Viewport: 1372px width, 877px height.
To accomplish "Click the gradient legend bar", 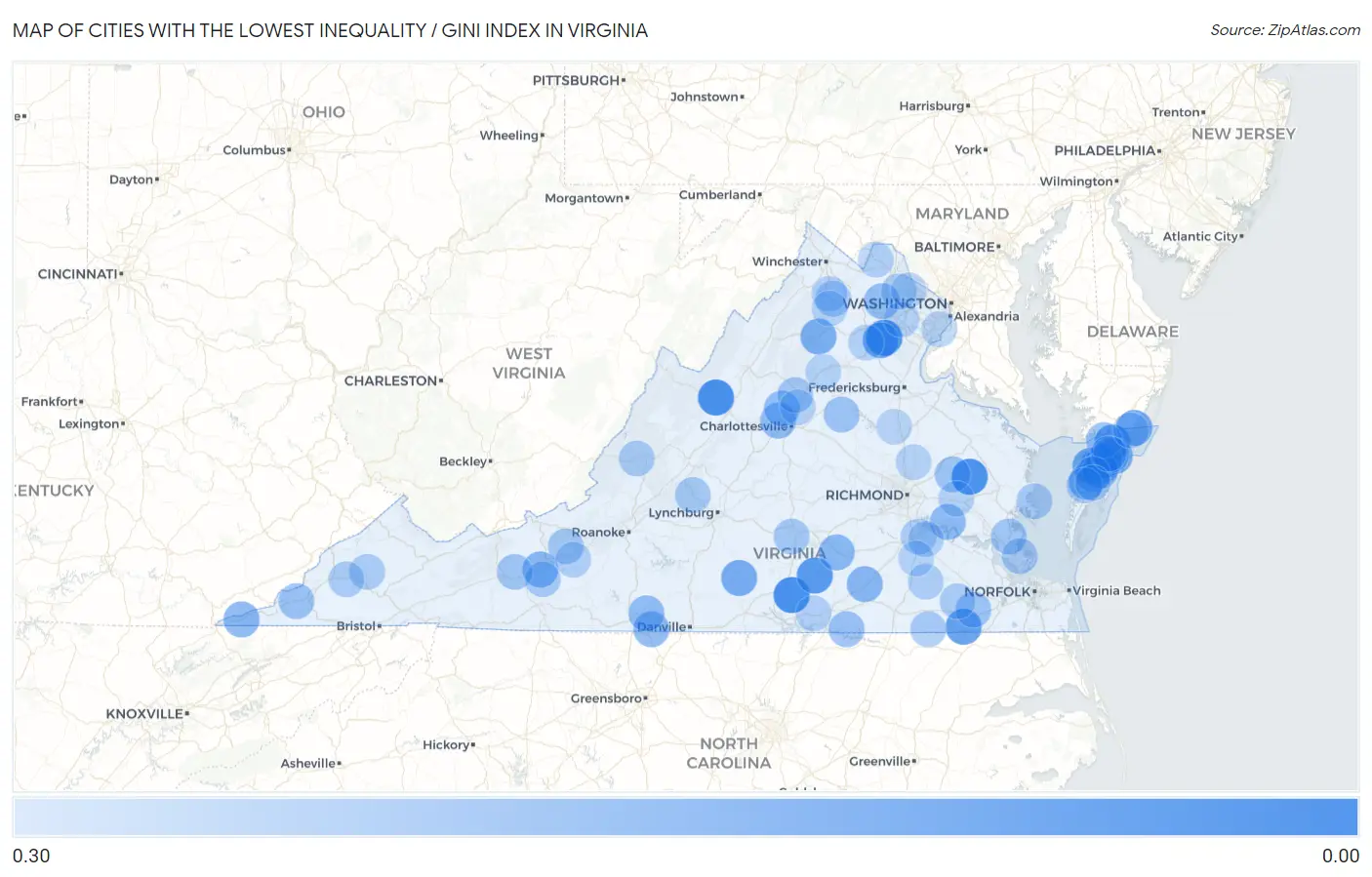I will pos(686,817).
